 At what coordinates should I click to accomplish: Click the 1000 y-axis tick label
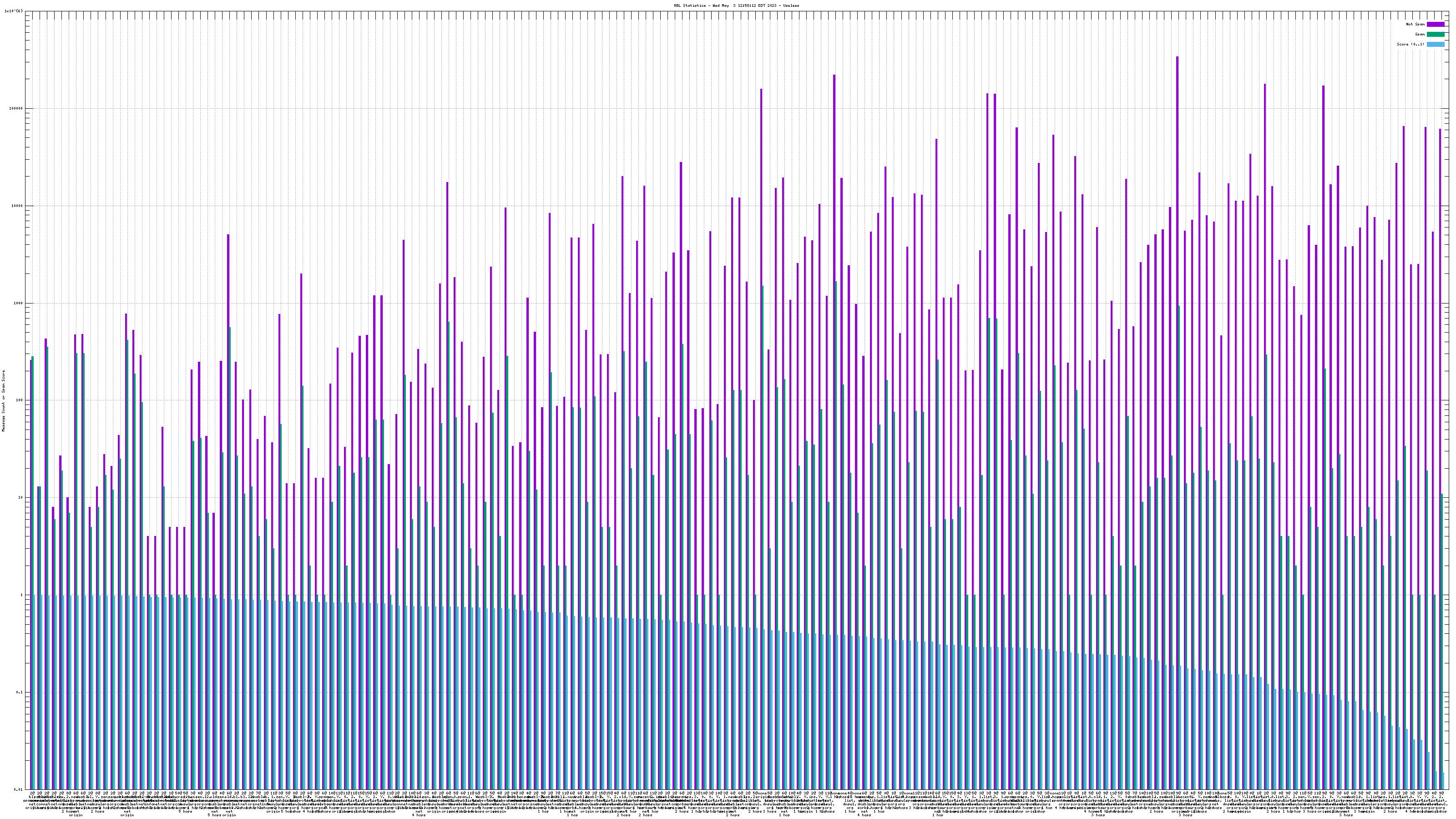click(x=19, y=303)
